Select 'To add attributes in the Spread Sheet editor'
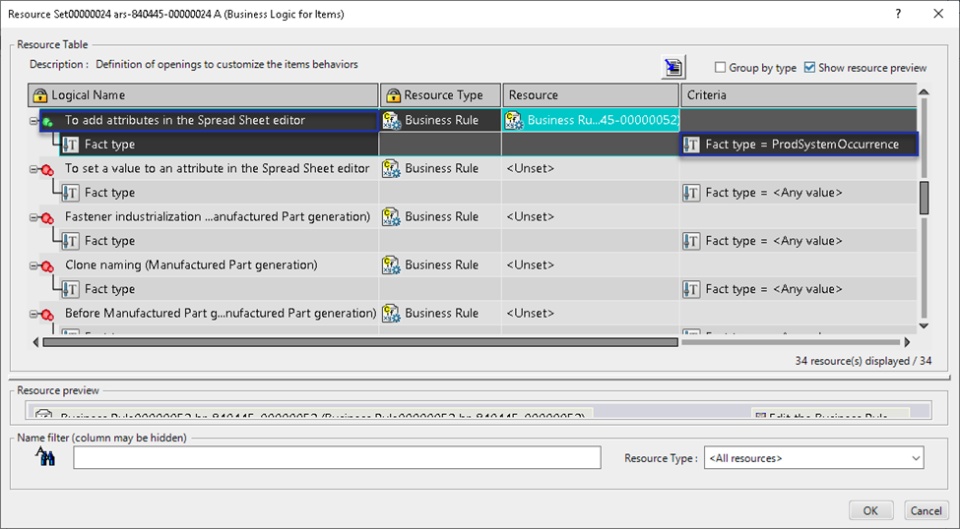Image resolution: width=960 pixels, height=529 pixels. pos(185,121)
